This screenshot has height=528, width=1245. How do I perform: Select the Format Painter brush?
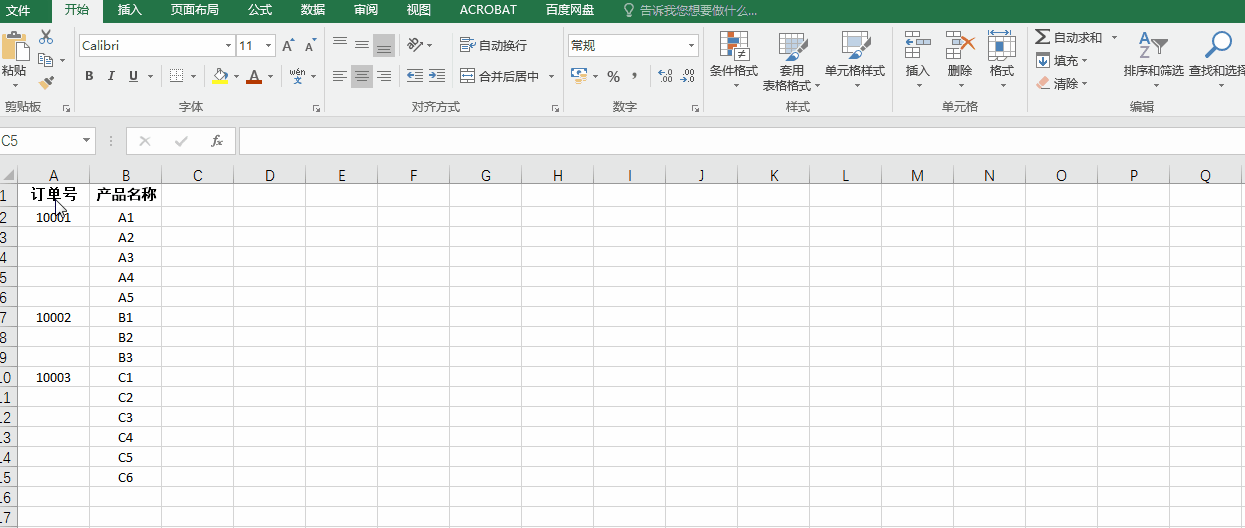click(46, 83)
